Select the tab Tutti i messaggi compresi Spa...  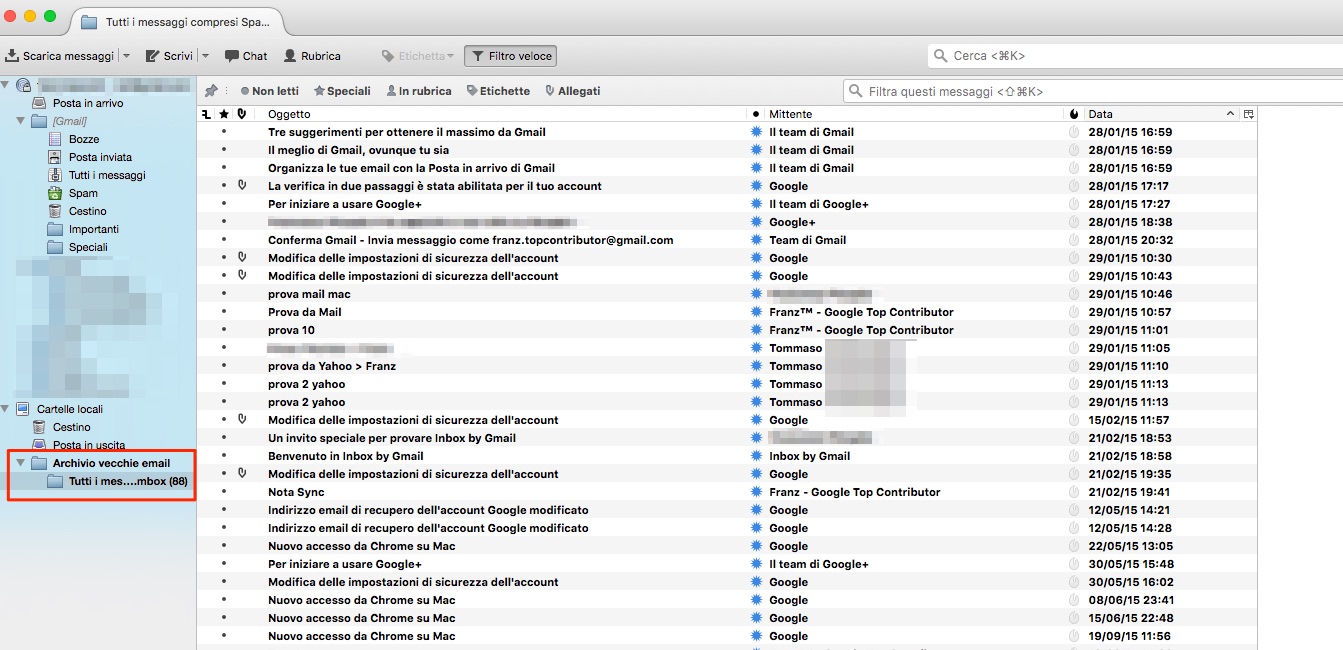(177, 21)
